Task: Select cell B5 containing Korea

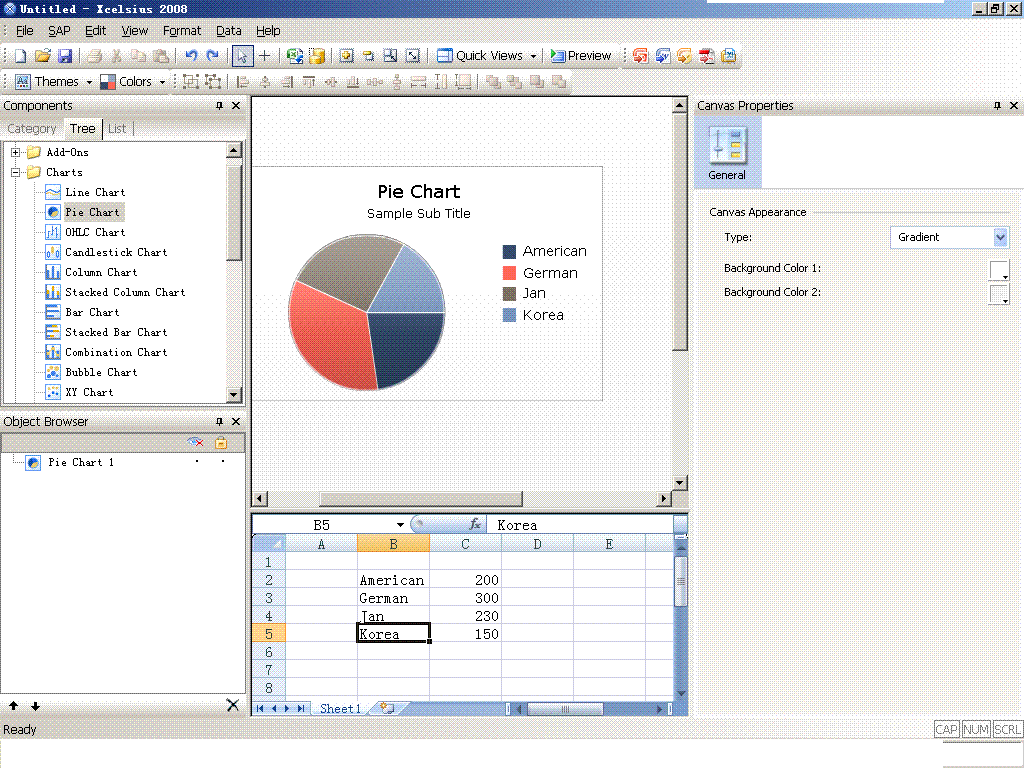Action: click(x=392, y=634)
